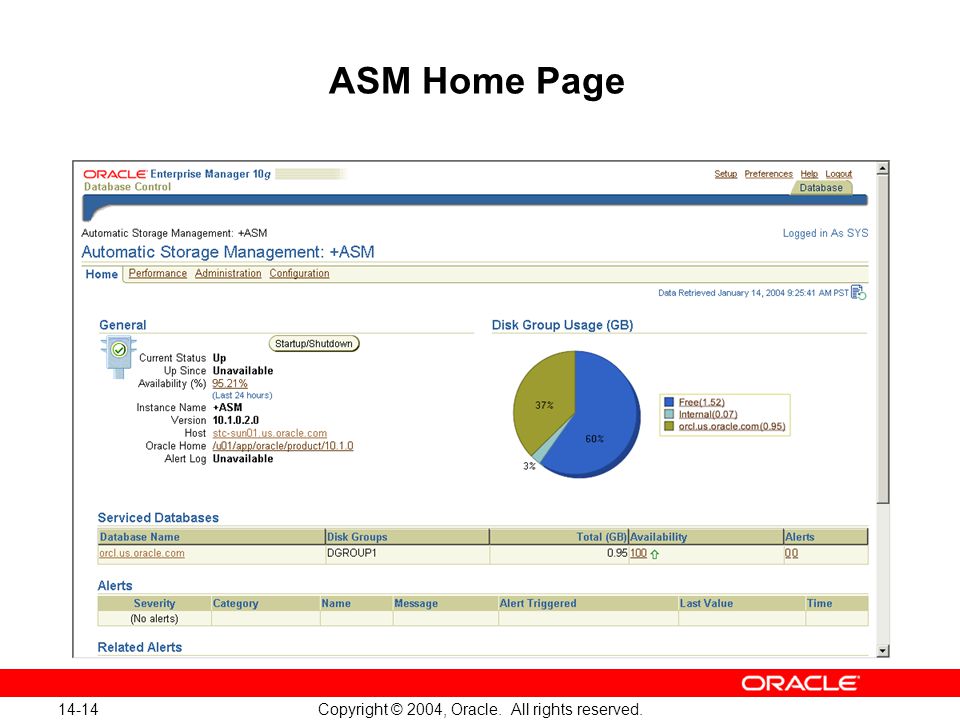Switch to the Performance tab
Viewport: 960px width, 720px height.
[x=157, y=274]
